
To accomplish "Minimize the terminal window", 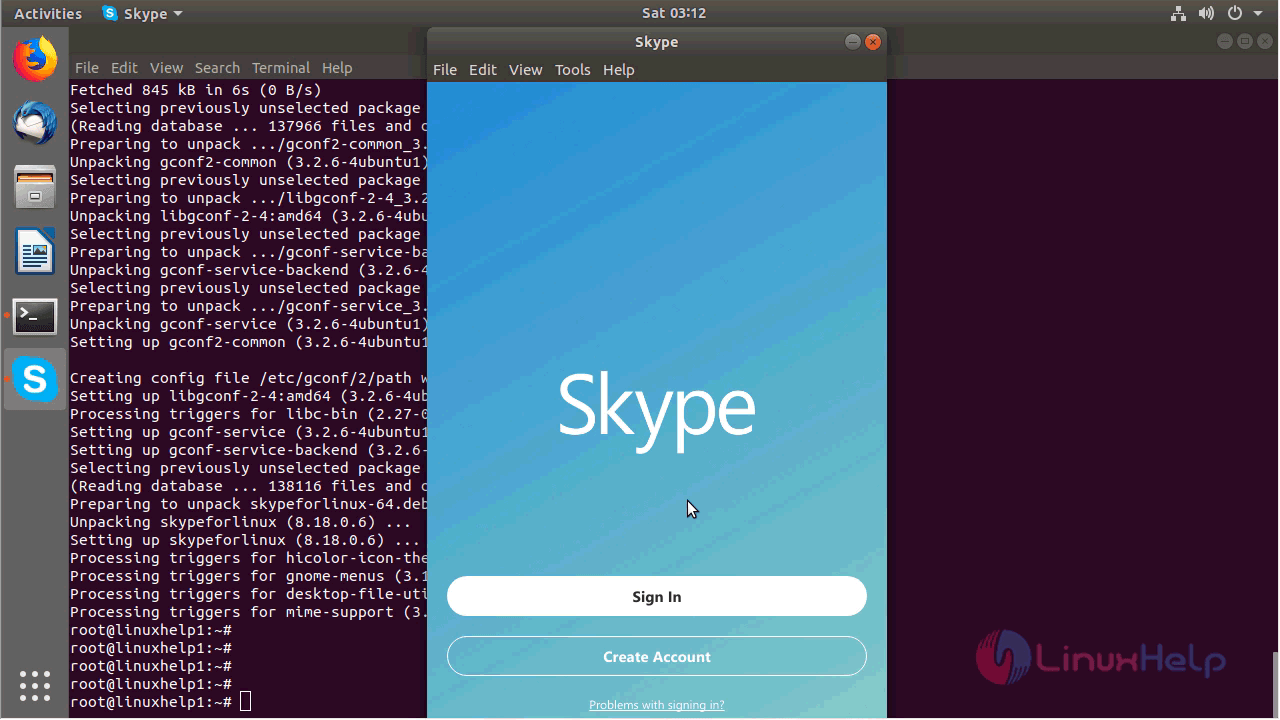I will tap(1226, 41).
